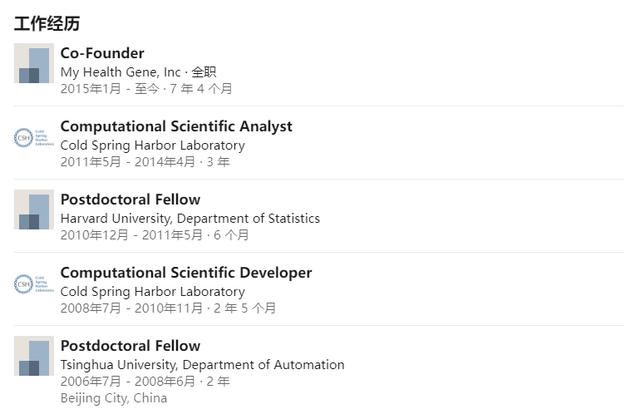Click the Harvard University placeholder logo
This screenshot has width=640, height=419.
tap(34, 209)
